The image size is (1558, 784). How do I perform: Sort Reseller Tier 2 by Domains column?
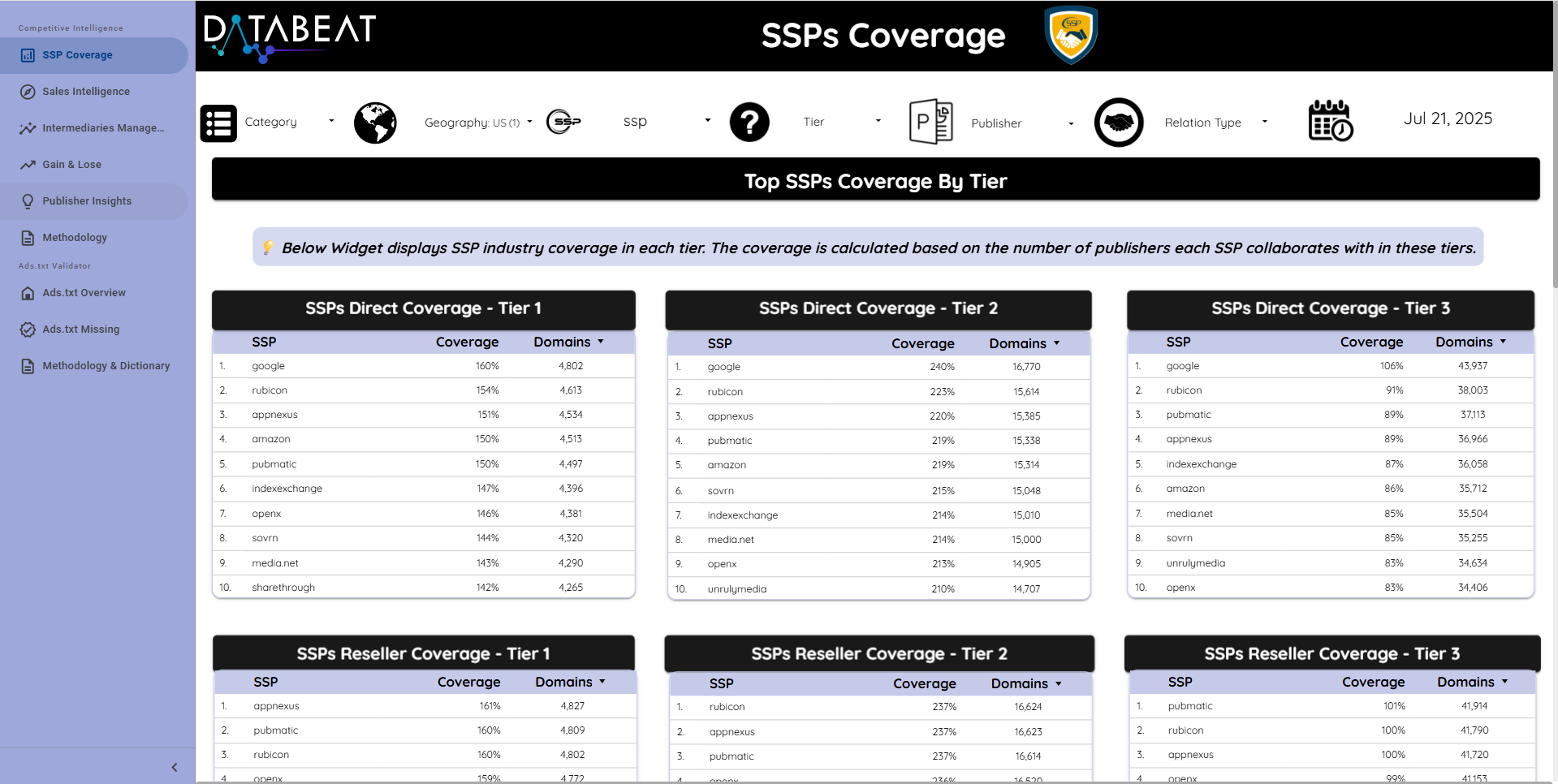[x=1026, y=683]
